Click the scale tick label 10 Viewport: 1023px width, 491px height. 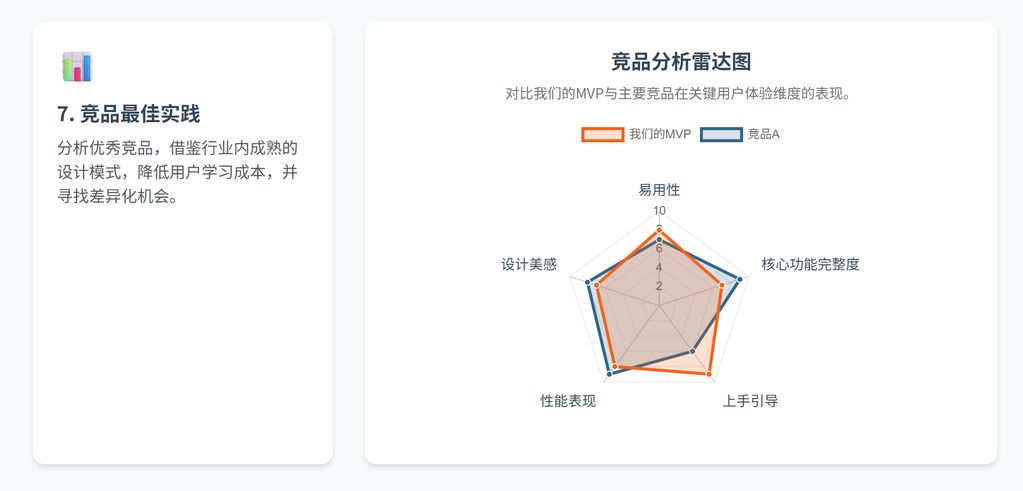point(659,211)
